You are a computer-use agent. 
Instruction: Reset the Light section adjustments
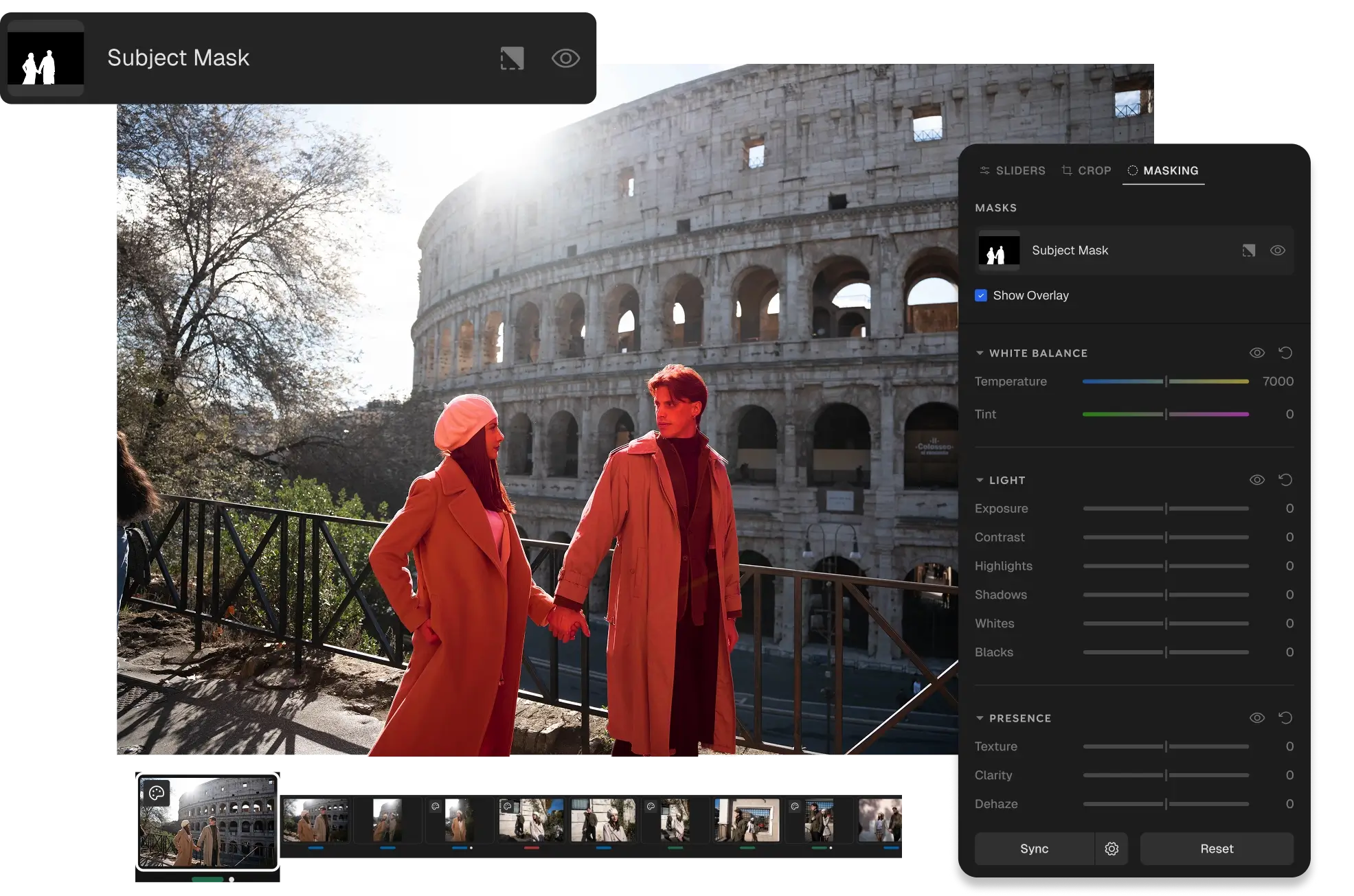[1285, 480]
